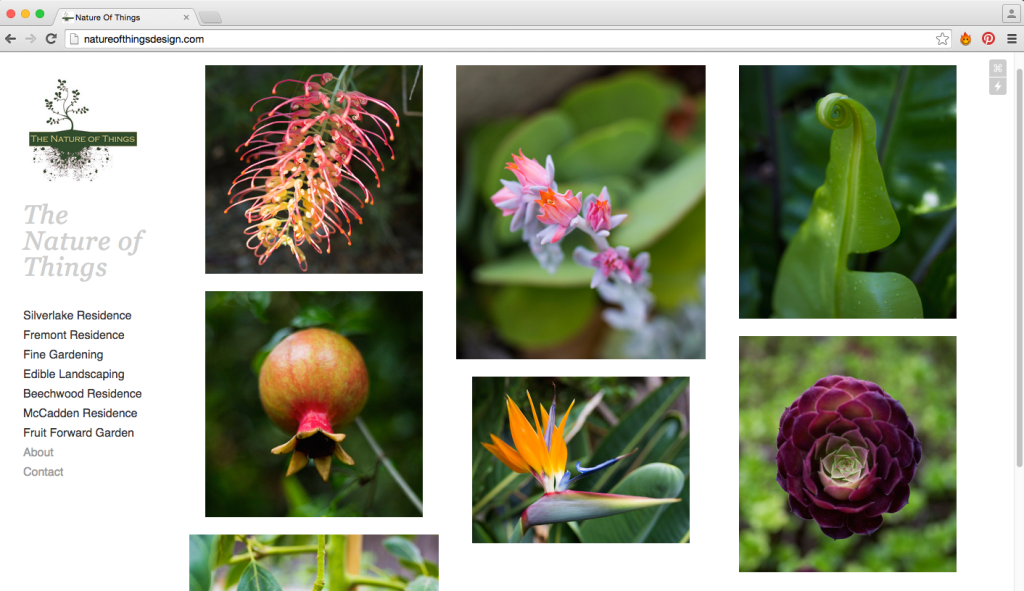Click the user profile icon top right
Image resolution: width=1024 pixels, height=591 pixels.
1010,12
